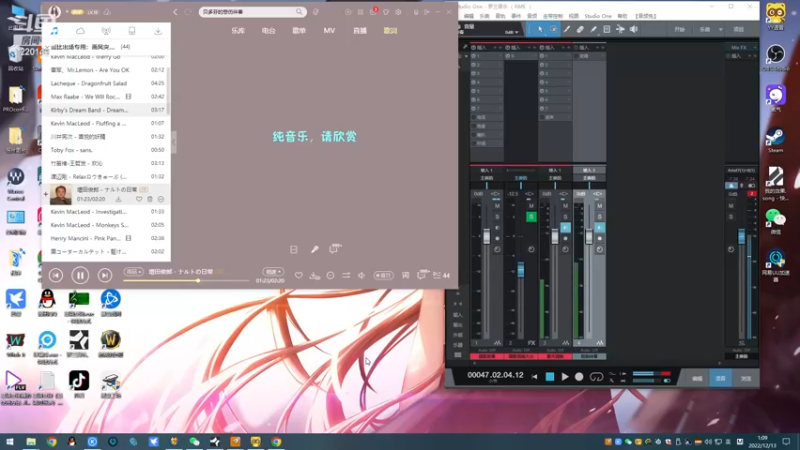Start Studio One transport playback
Image resolution: width=800 pixels, height=450 pixels.
[x=565, y=377]
